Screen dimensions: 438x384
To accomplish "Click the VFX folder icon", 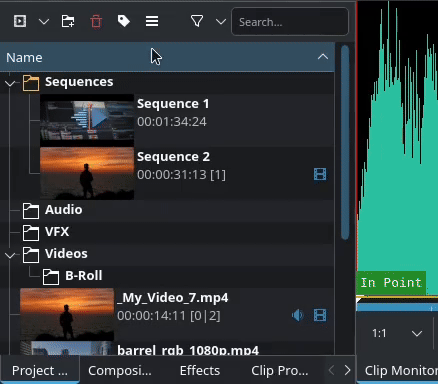I will tap(31, 233).
